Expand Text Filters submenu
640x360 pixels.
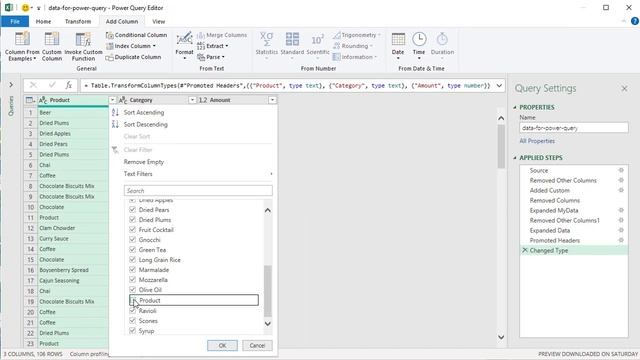tap(198, 174)
